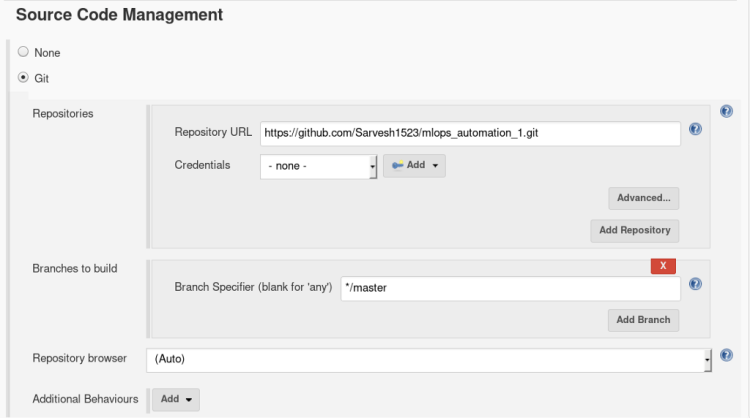Click the Git option label text
This screenshot has width=750, height=418.
coord(42,78)
